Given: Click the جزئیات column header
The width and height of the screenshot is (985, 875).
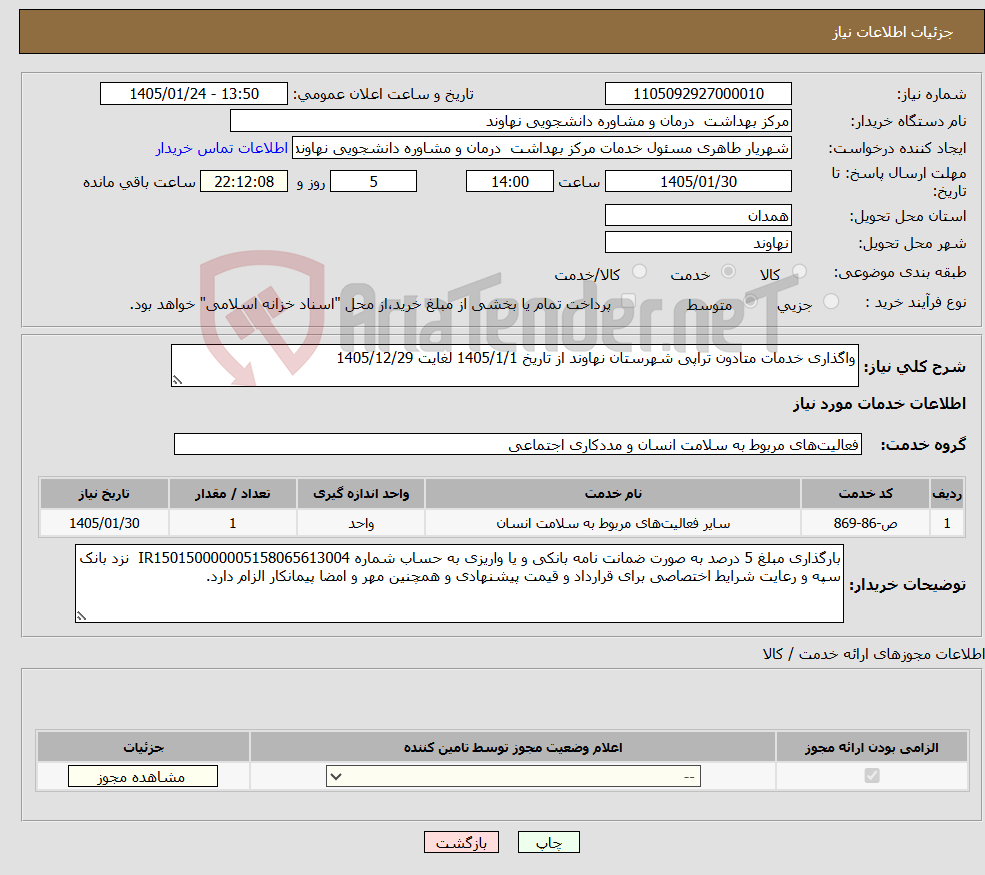Looking at the screenshot, I should [143, 747].
